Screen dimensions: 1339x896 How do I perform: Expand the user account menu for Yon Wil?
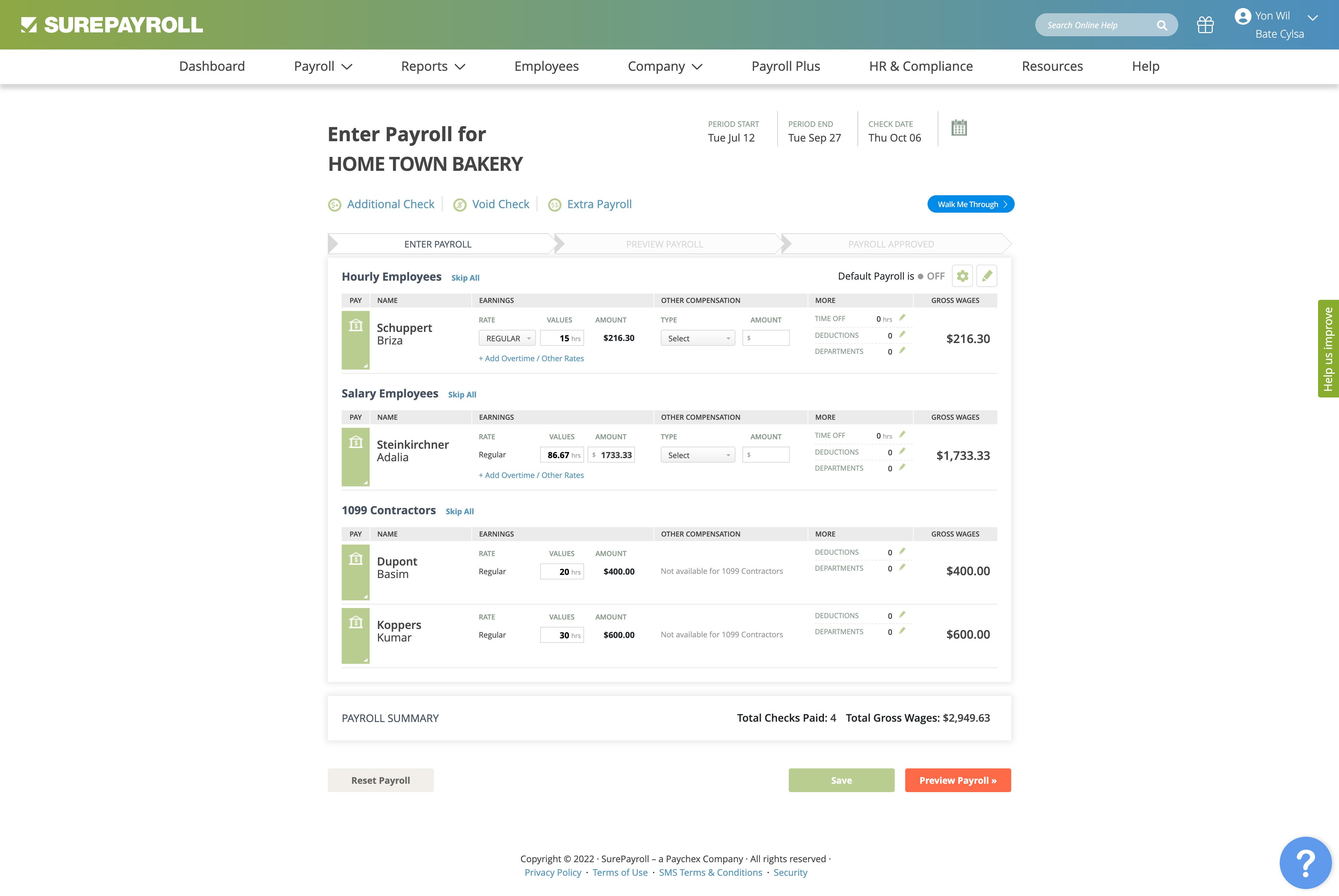[x=1313, y=18]
